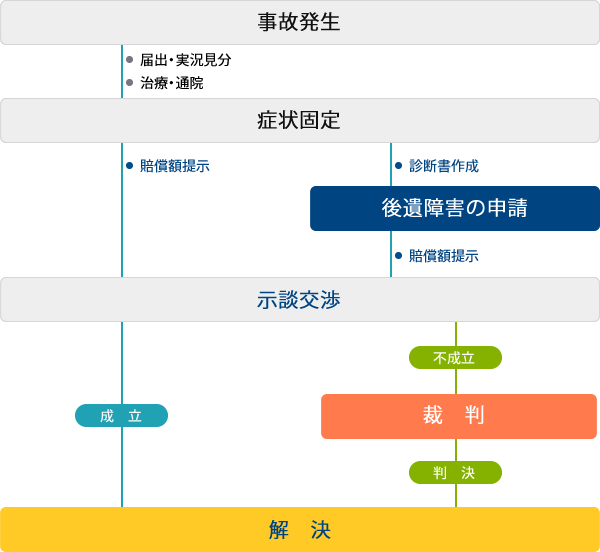Click bullet of 賠償額提示 on the 成立 route
Screen dimensions: 600x552
[130, 166]
